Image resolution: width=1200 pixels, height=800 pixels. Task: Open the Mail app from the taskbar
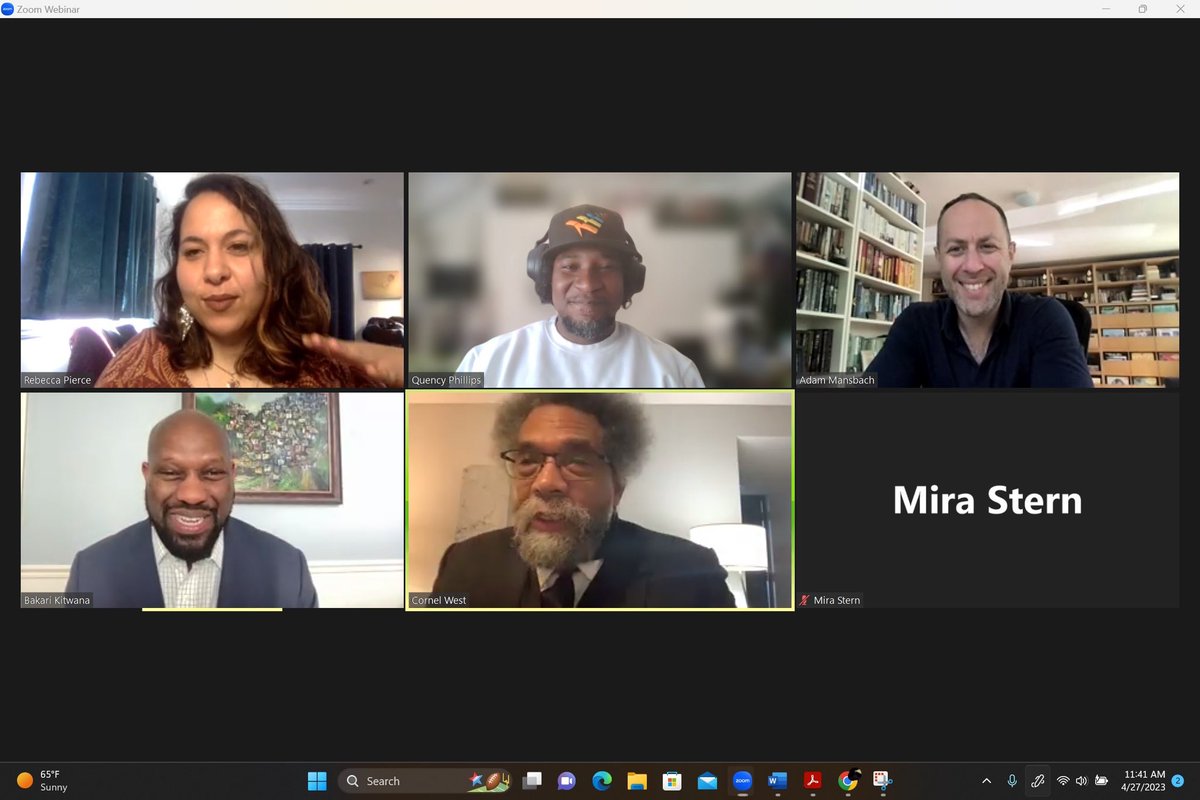coord(707,781)
